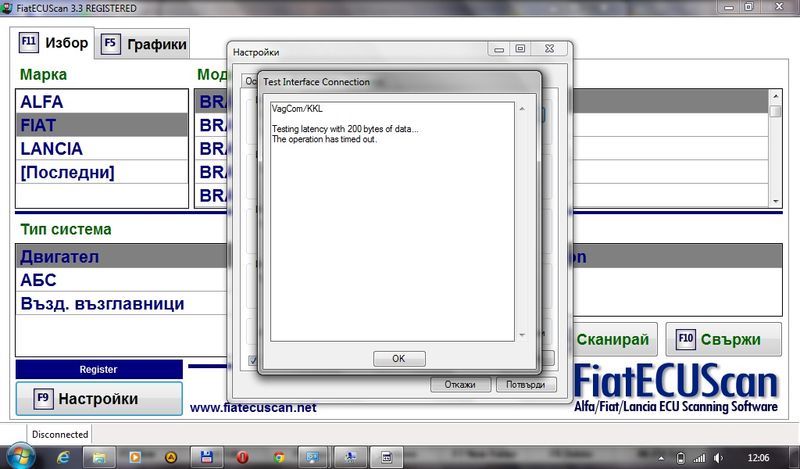Open the www.fiatecuscan.net link
The height and width of the screenshot is (469, 800).
[252, 407]
